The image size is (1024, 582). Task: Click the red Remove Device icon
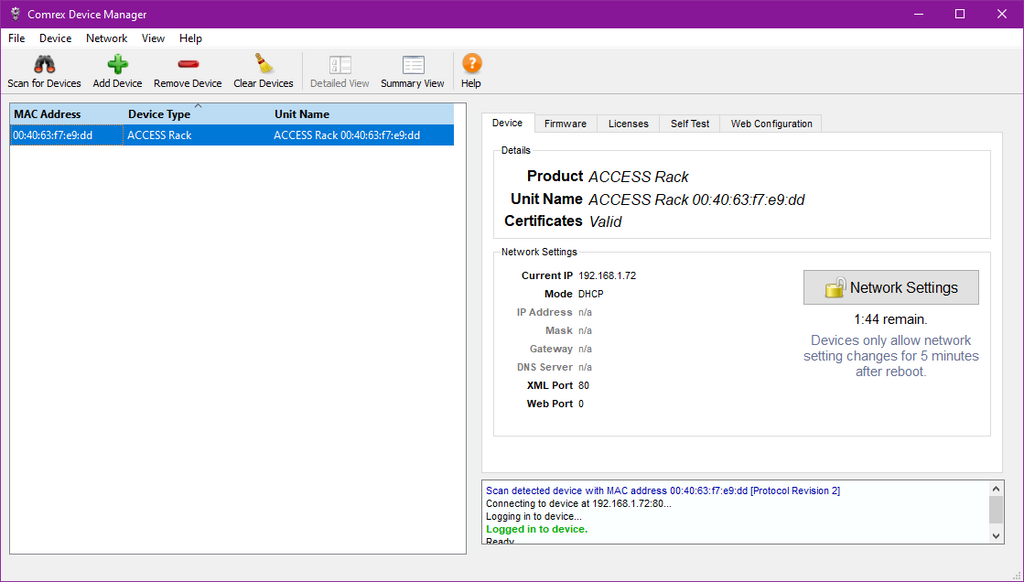(188, 64)
